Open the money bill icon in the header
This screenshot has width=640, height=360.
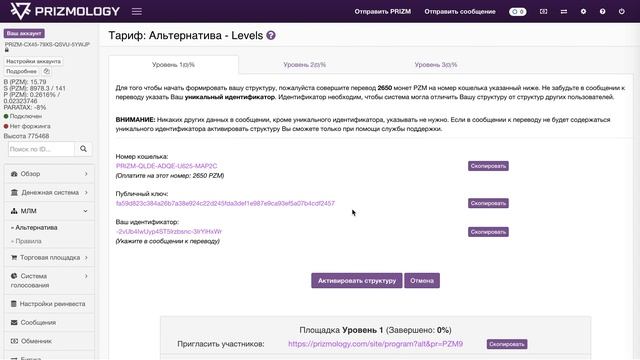click(x=543, y=11)
